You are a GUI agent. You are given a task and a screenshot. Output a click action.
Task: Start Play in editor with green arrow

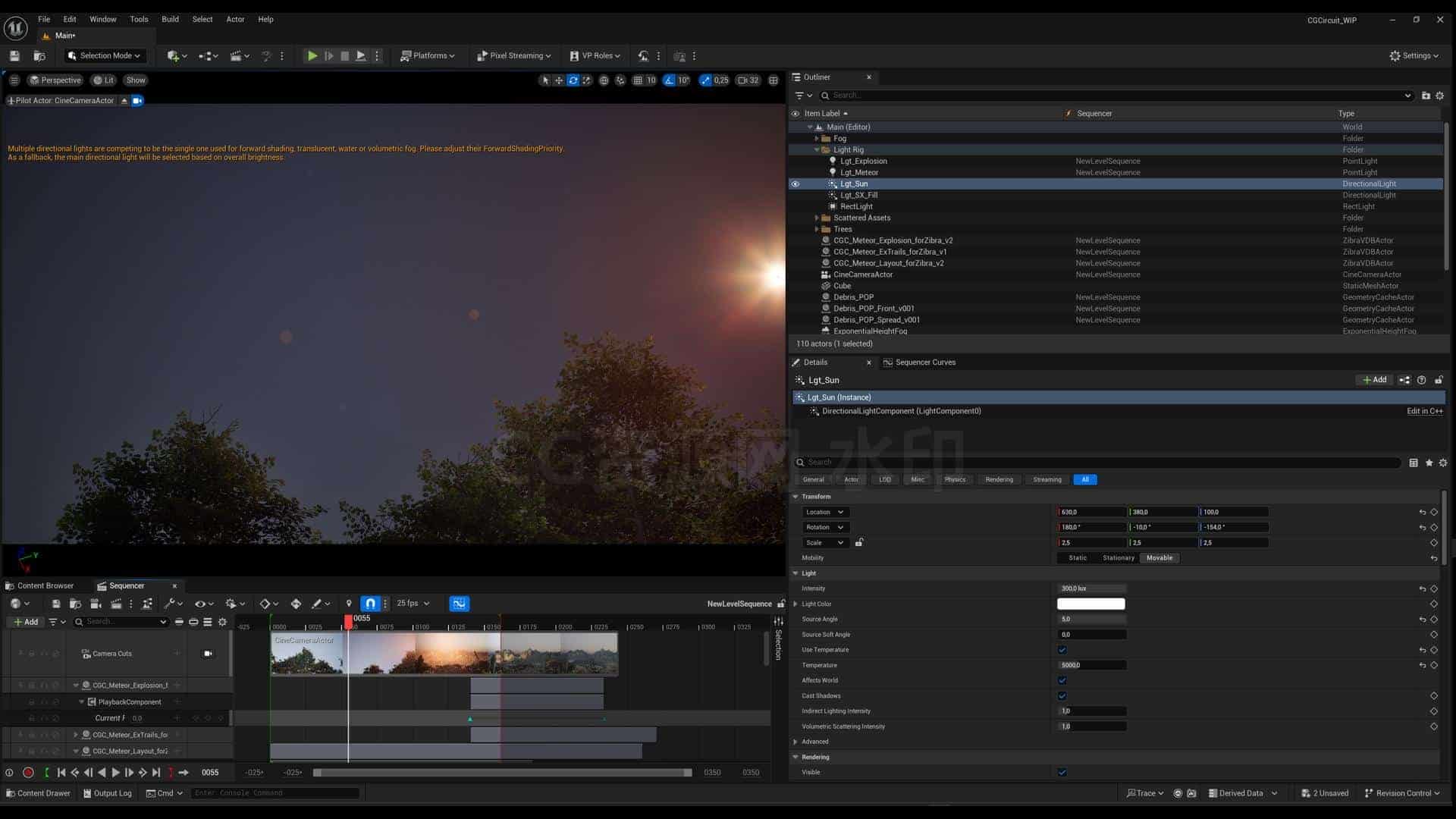[312, 56]
